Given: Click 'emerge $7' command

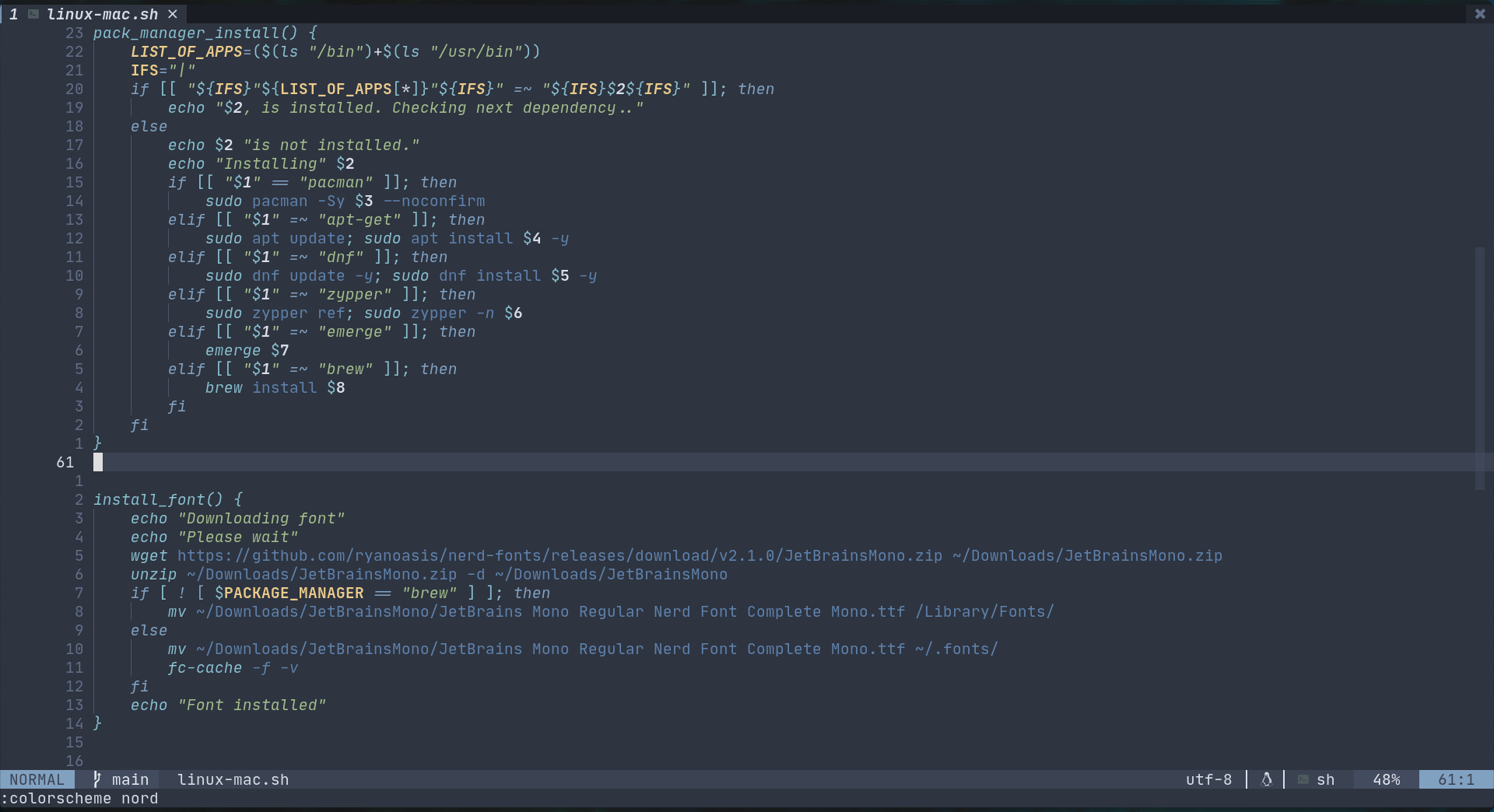Looking at the screenshot, I should pos(247,350).
